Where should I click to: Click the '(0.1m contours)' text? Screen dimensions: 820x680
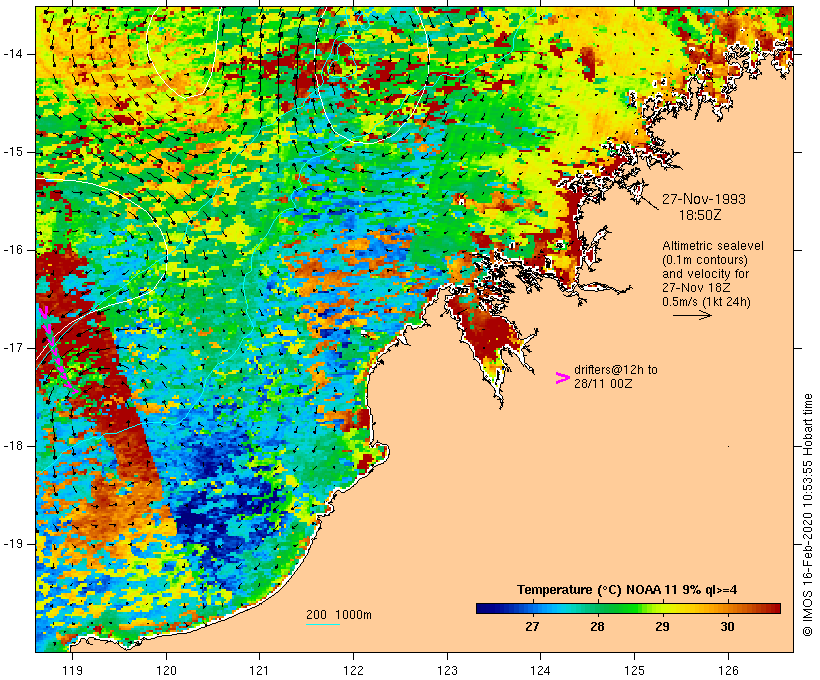(x=705, y=260)
